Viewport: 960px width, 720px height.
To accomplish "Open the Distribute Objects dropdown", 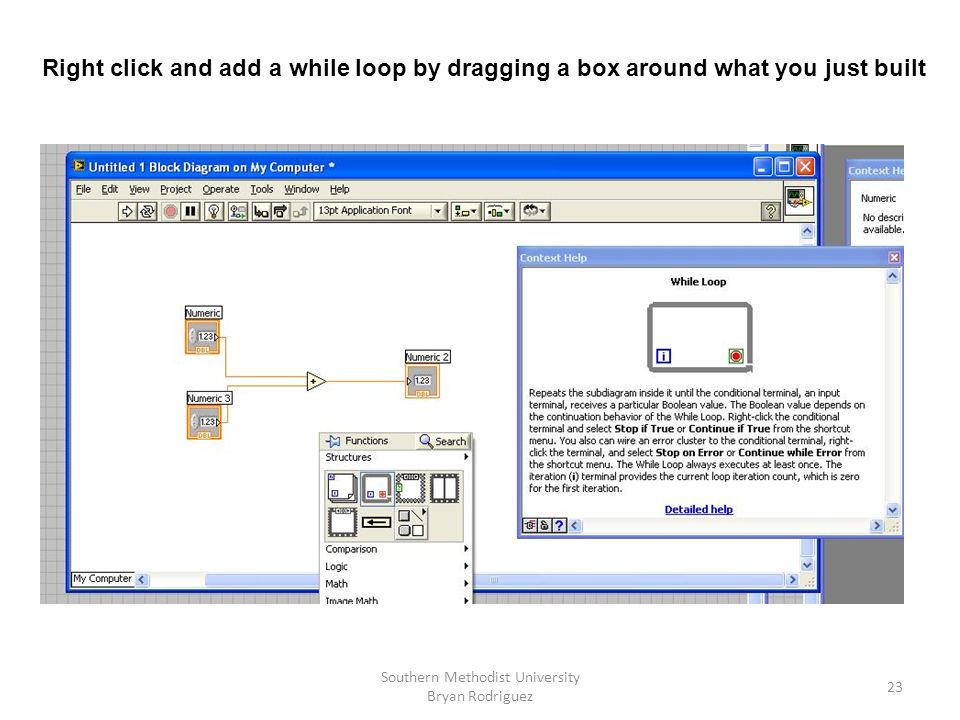I will tap(499, 212).
